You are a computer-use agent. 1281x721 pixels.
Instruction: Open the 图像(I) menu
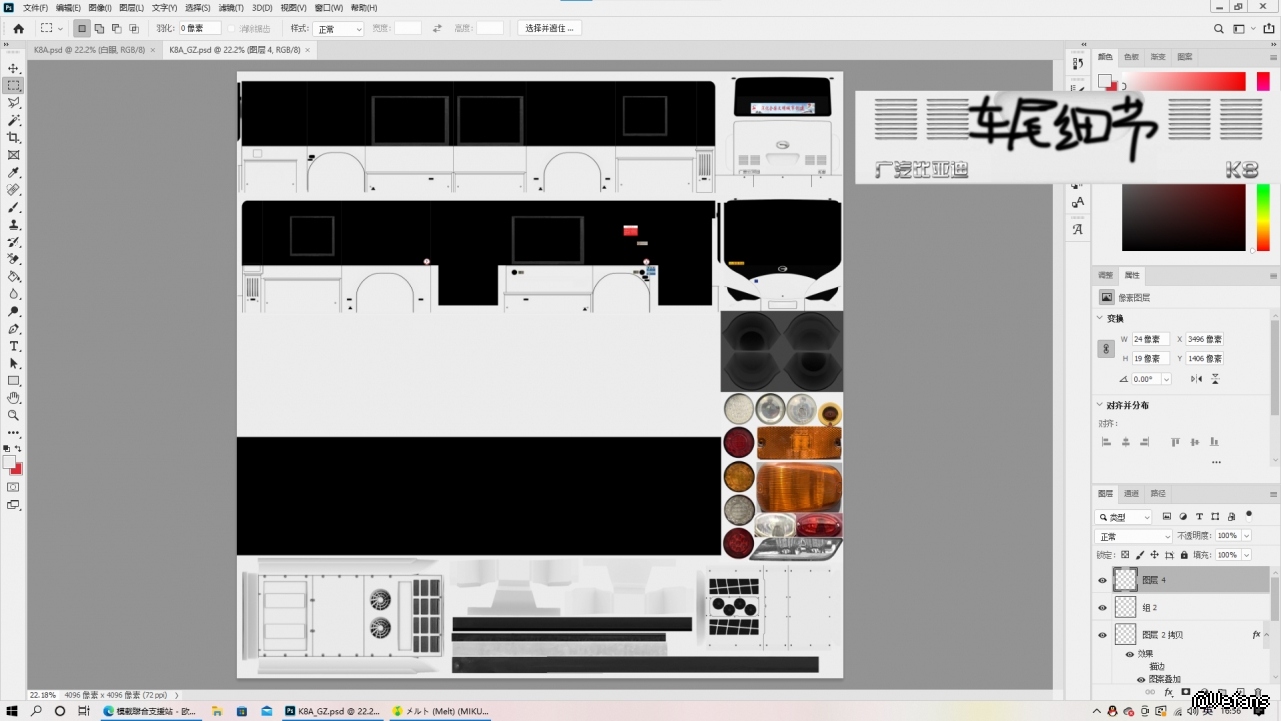pyautogui.click(x=100, y=8)
